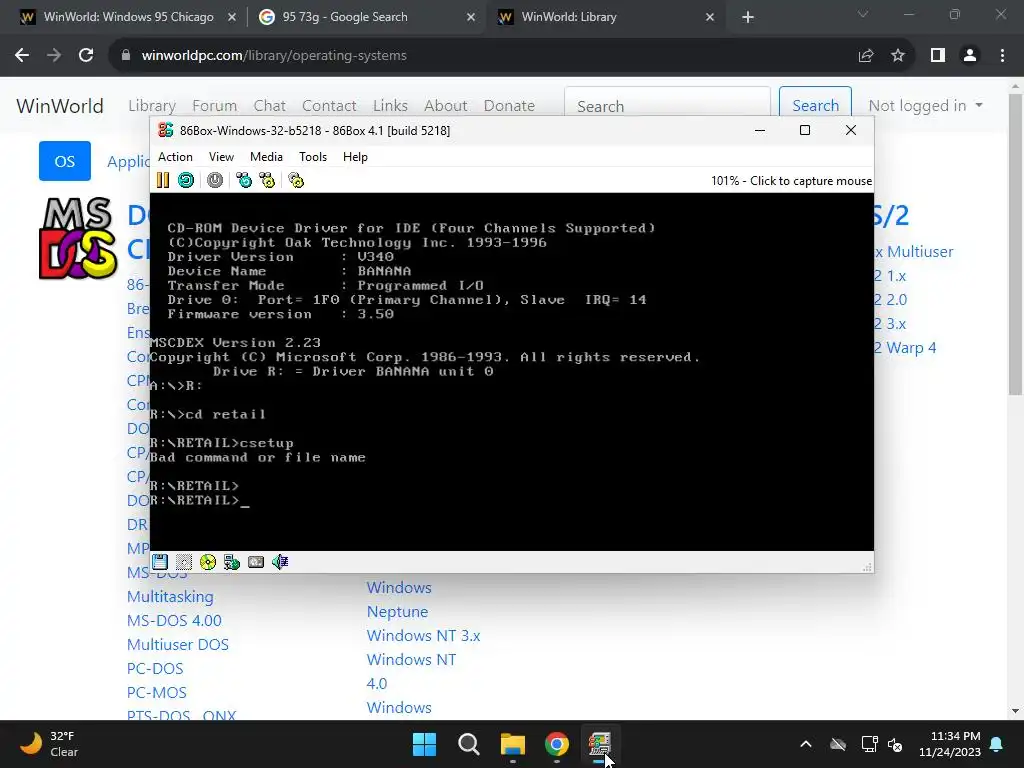
Task: Open the Links nav link
Action: pyautogui.click(x=391, y=106)
